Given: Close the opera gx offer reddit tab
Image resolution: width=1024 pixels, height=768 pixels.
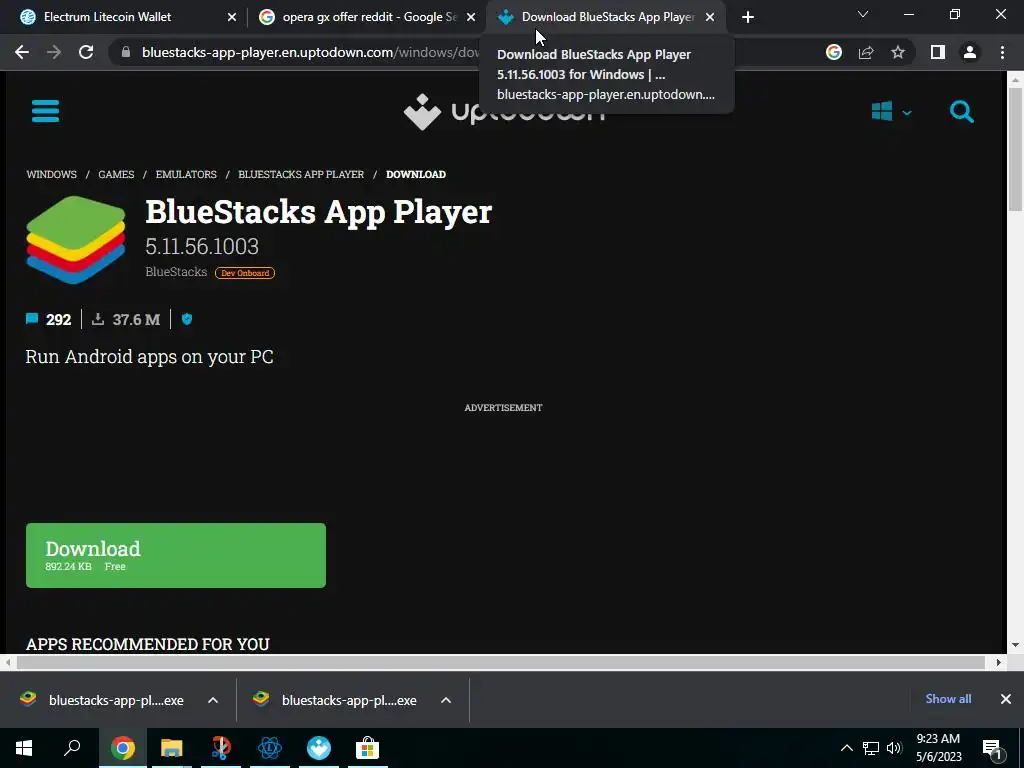Looking at the screenshot, I should [x=471, y=18].
